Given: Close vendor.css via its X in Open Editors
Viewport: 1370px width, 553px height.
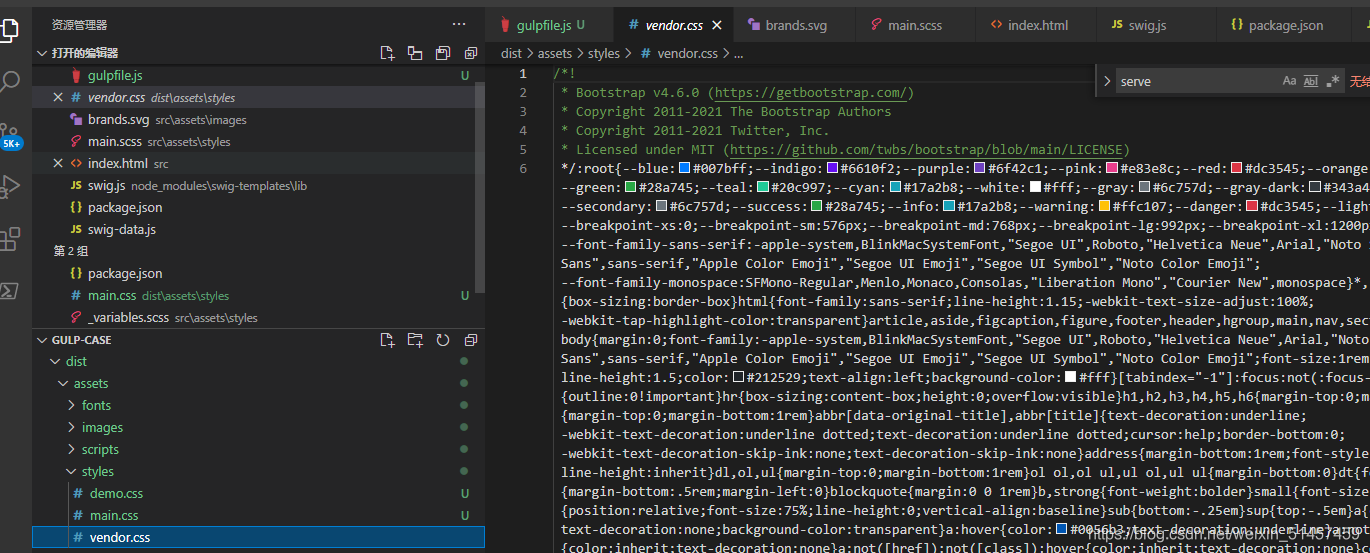Looking at the screenshot, I should 58,97.
